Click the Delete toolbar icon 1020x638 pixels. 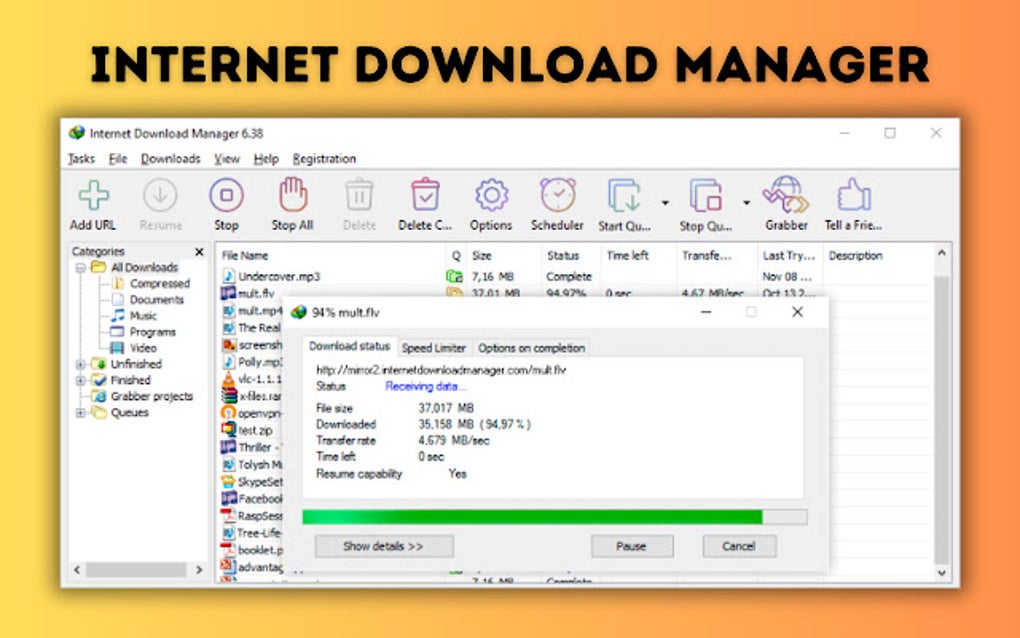tap(358, 199)
